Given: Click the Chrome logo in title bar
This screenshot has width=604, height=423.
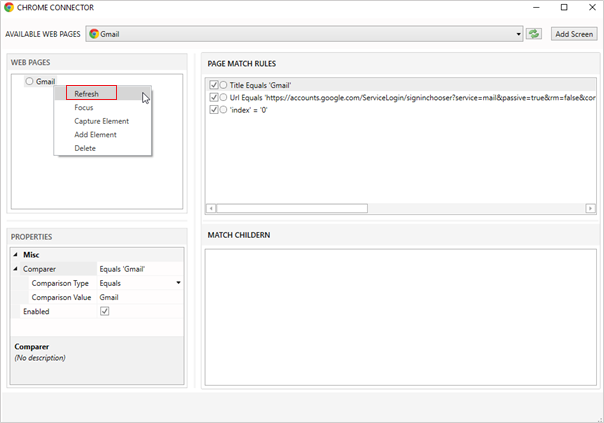Looking at the screenshot, I should click(x=8, y=7).
